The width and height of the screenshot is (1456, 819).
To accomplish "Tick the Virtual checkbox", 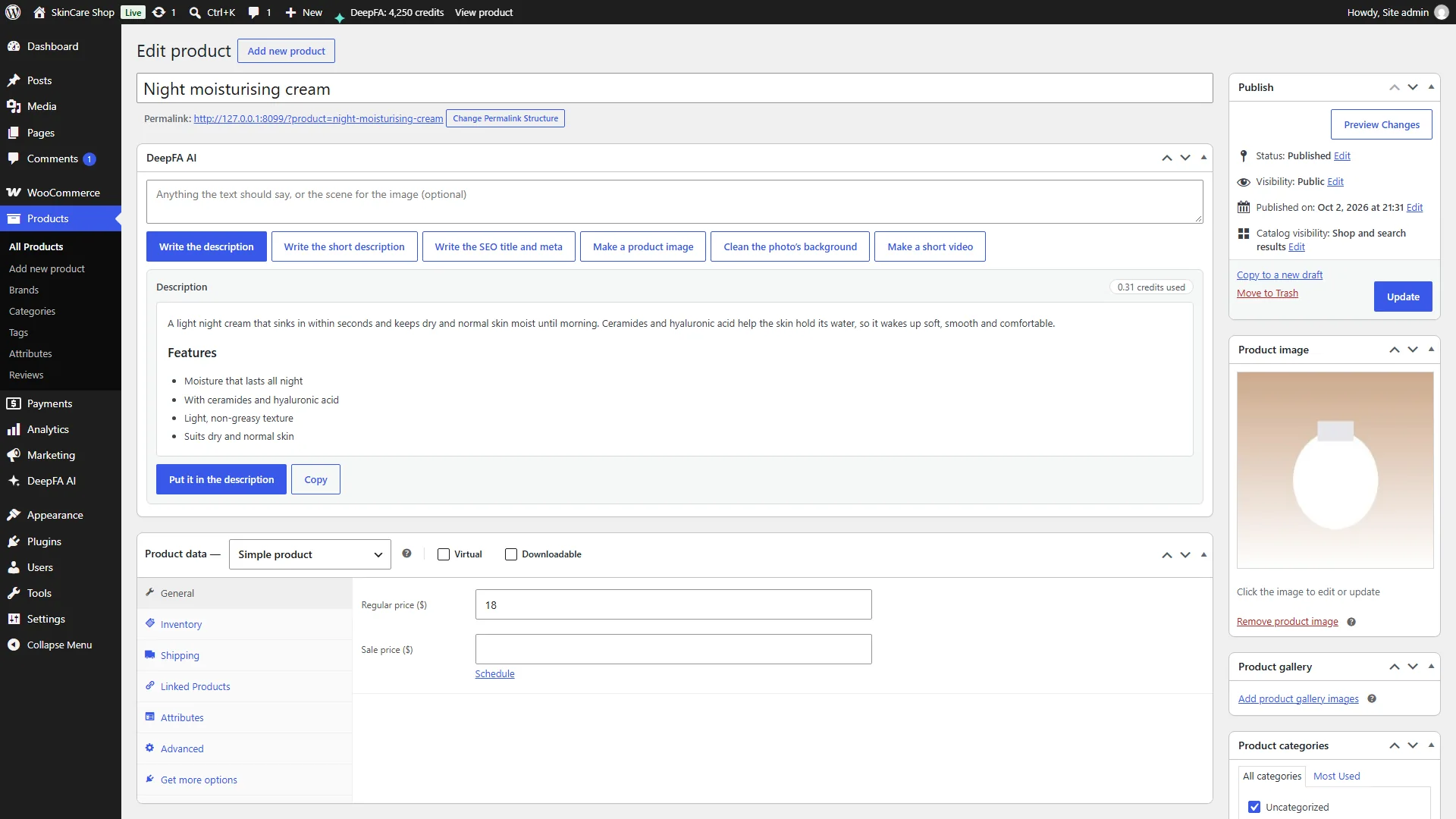I will click(444, 554).
